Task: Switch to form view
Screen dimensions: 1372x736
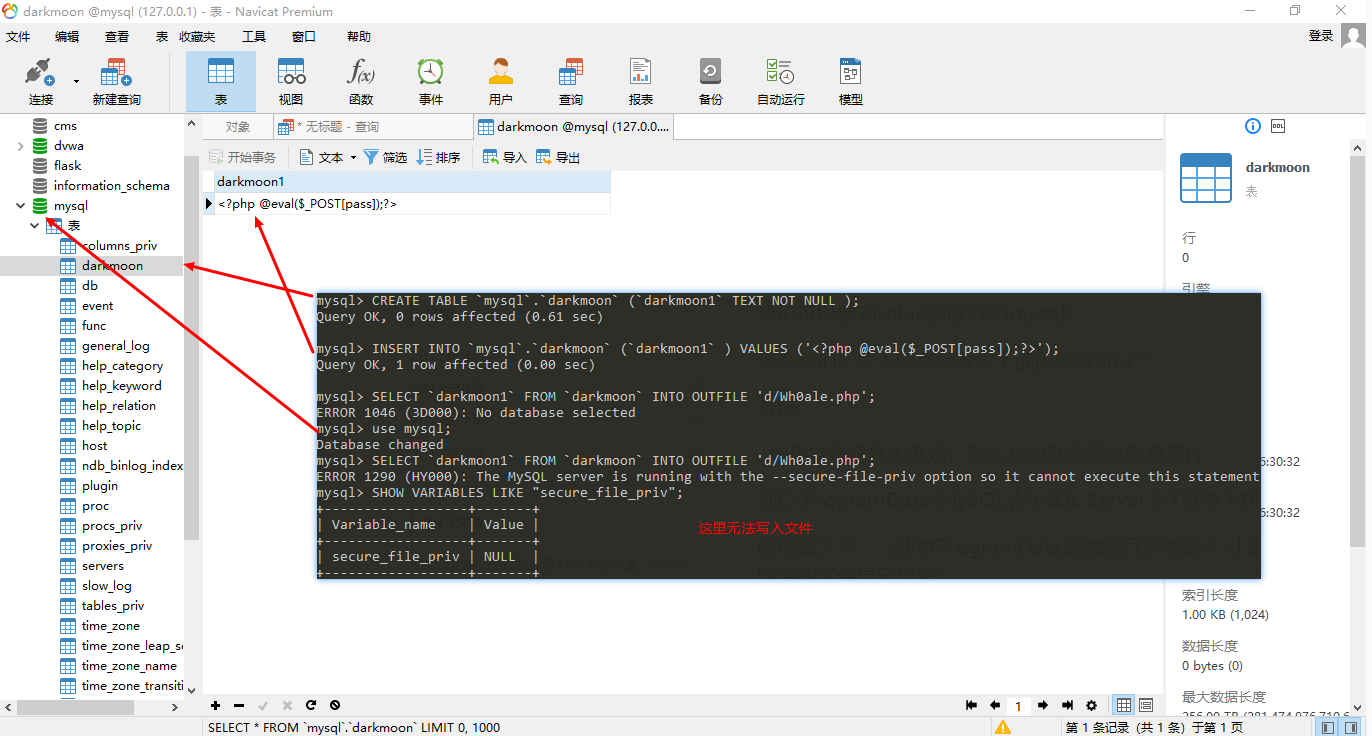Action: pos(1146,705)
